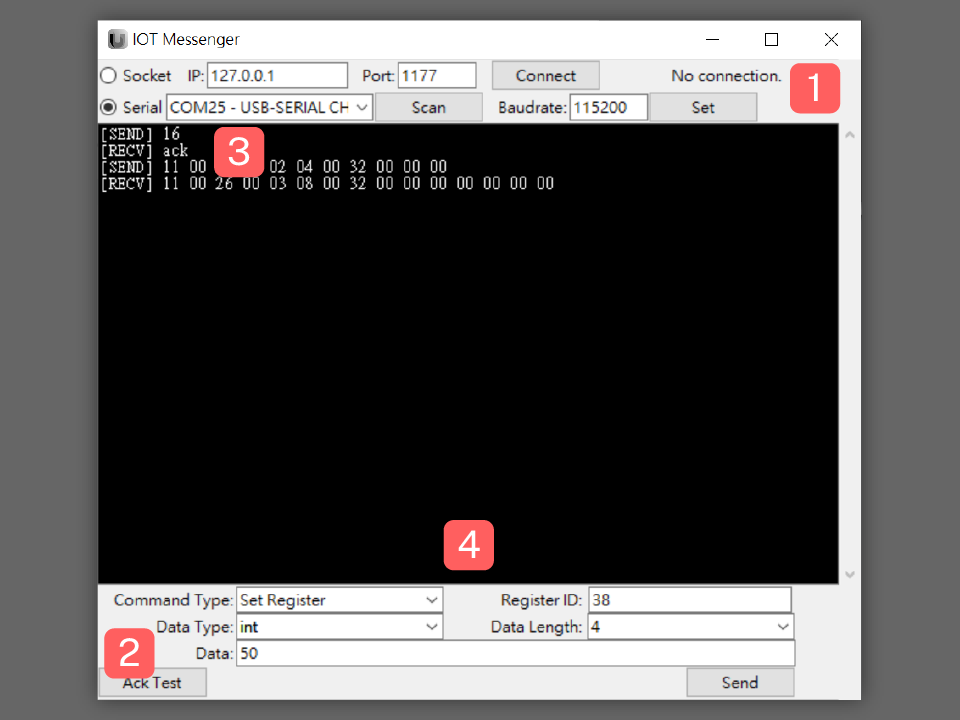Open the Data Length dropdown
Screen dimensions: 960x720
(690, 627)
